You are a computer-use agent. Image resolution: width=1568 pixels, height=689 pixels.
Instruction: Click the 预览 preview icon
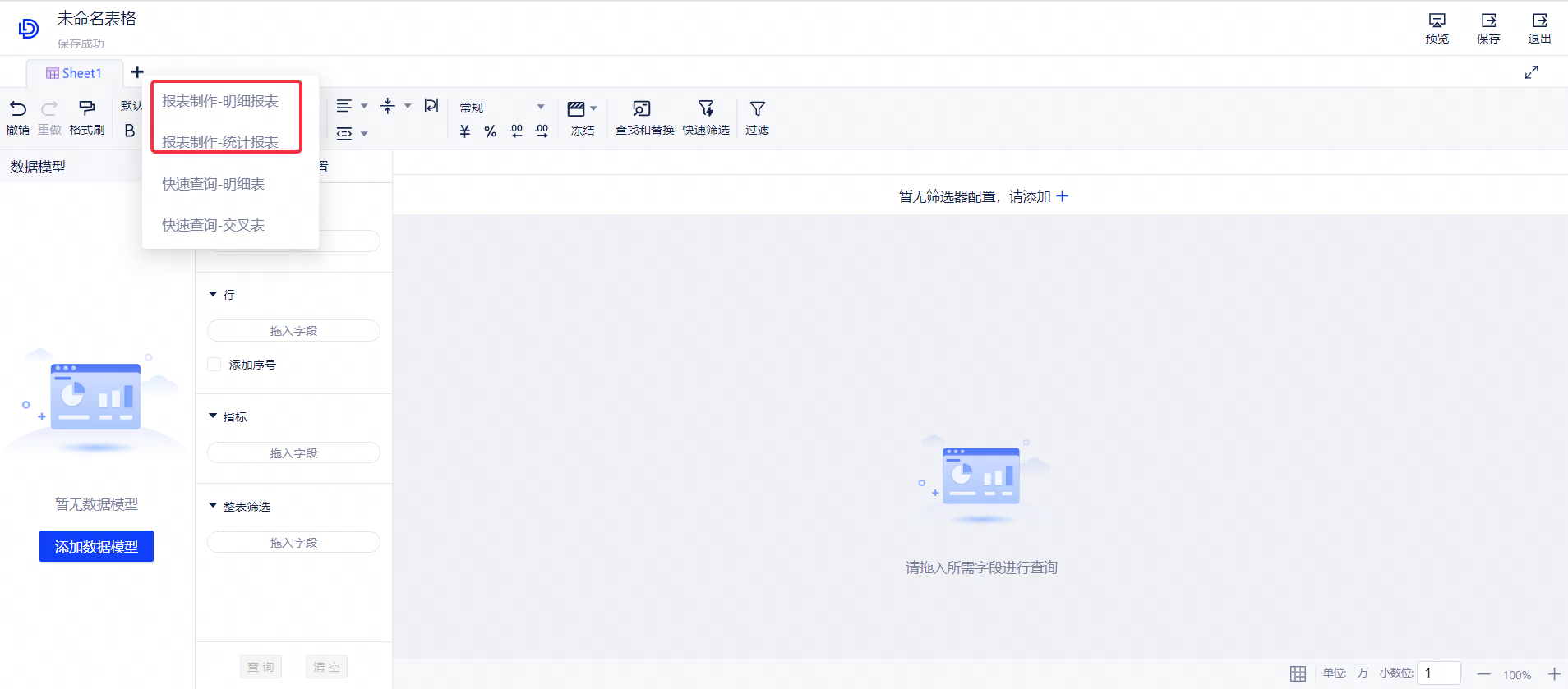tap(1437, 21)
